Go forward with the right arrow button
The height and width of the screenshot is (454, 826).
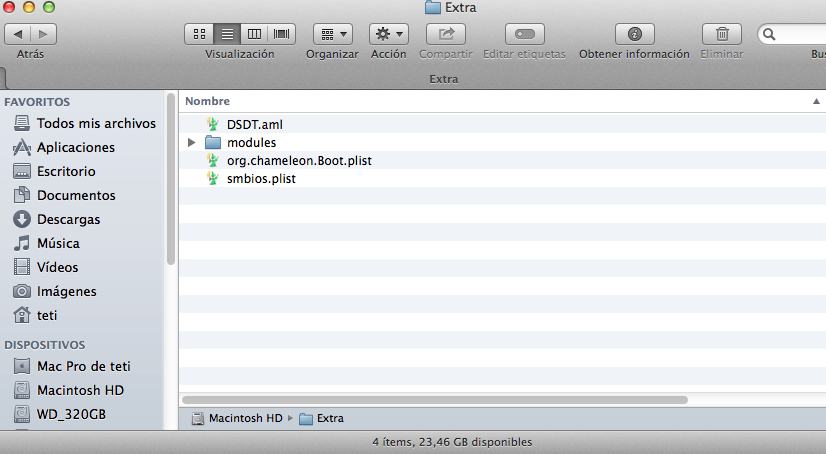tap(43, 34)
